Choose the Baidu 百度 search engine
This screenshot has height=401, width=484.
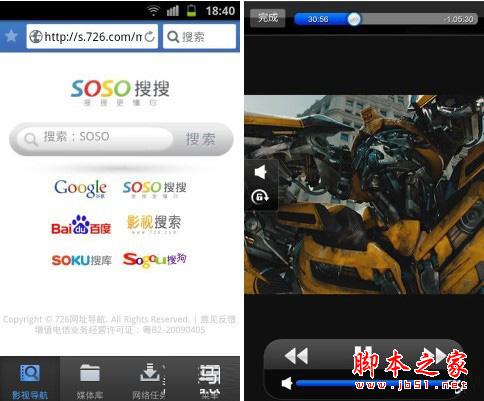(81, 225)
